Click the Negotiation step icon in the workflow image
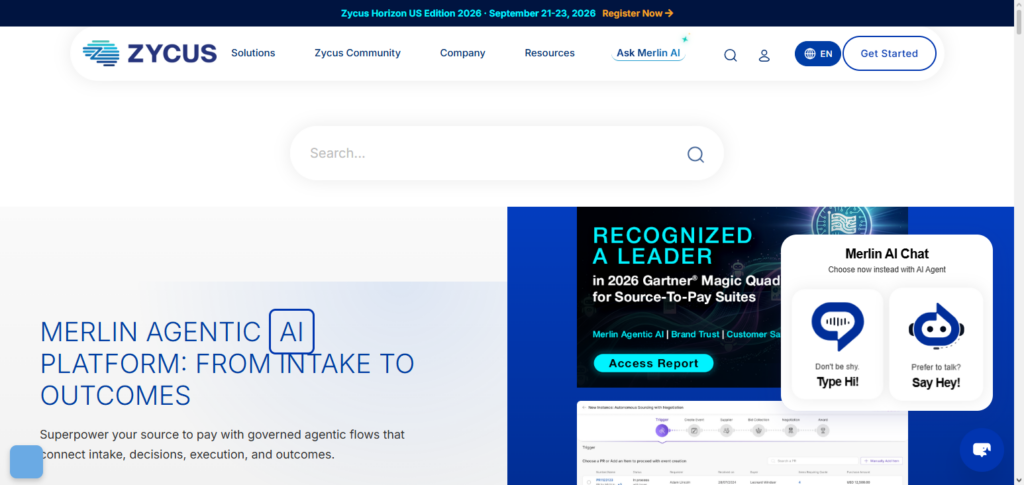This screenshot has height=485, width=1024. (x=791, y=430)
